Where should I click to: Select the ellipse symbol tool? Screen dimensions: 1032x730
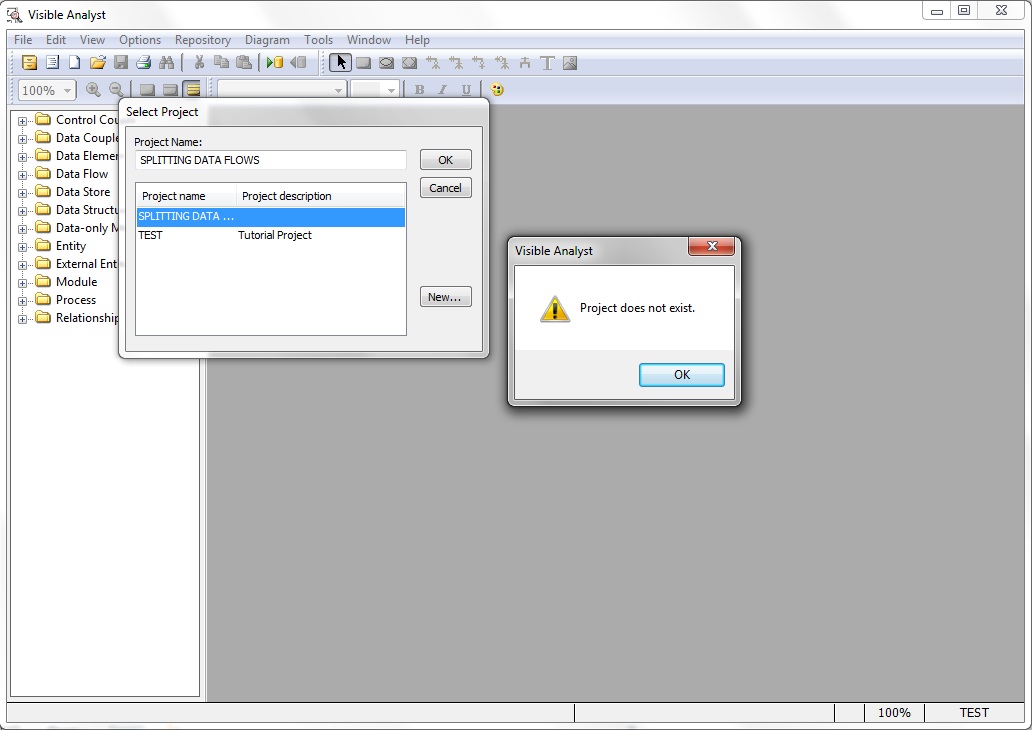pos(386,63)
